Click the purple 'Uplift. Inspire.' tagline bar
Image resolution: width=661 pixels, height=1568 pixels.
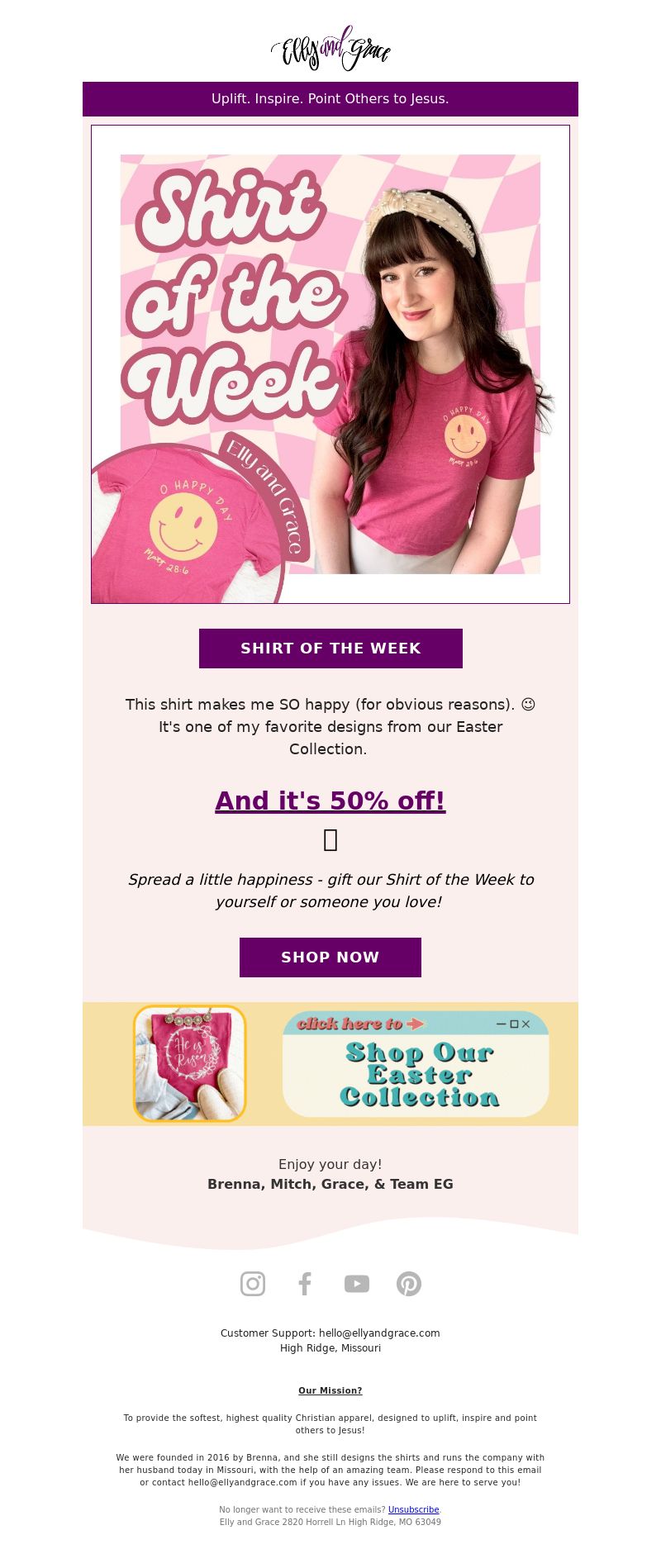[x=330, y=99]
